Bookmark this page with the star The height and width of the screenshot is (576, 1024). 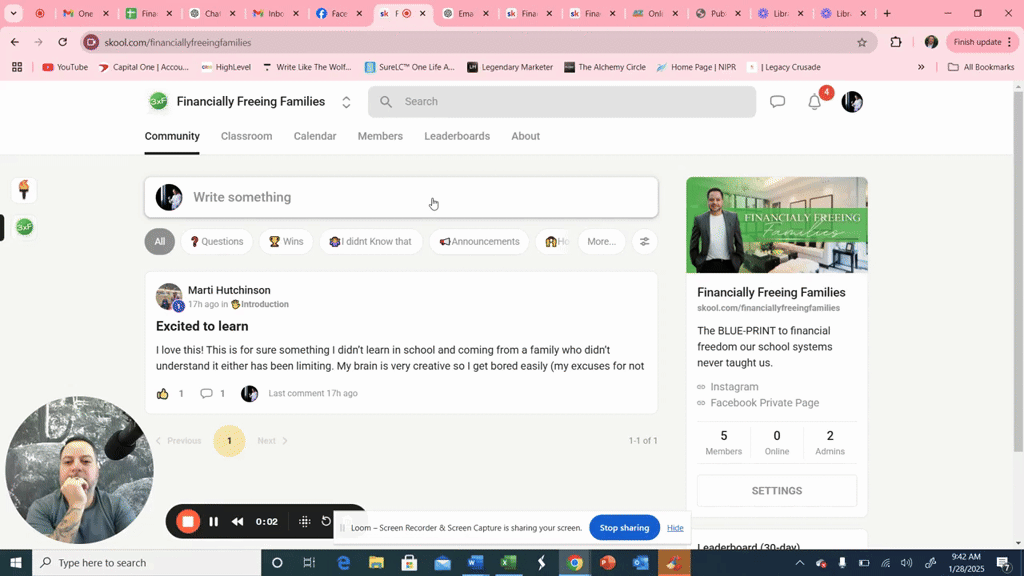coord(862,42)
